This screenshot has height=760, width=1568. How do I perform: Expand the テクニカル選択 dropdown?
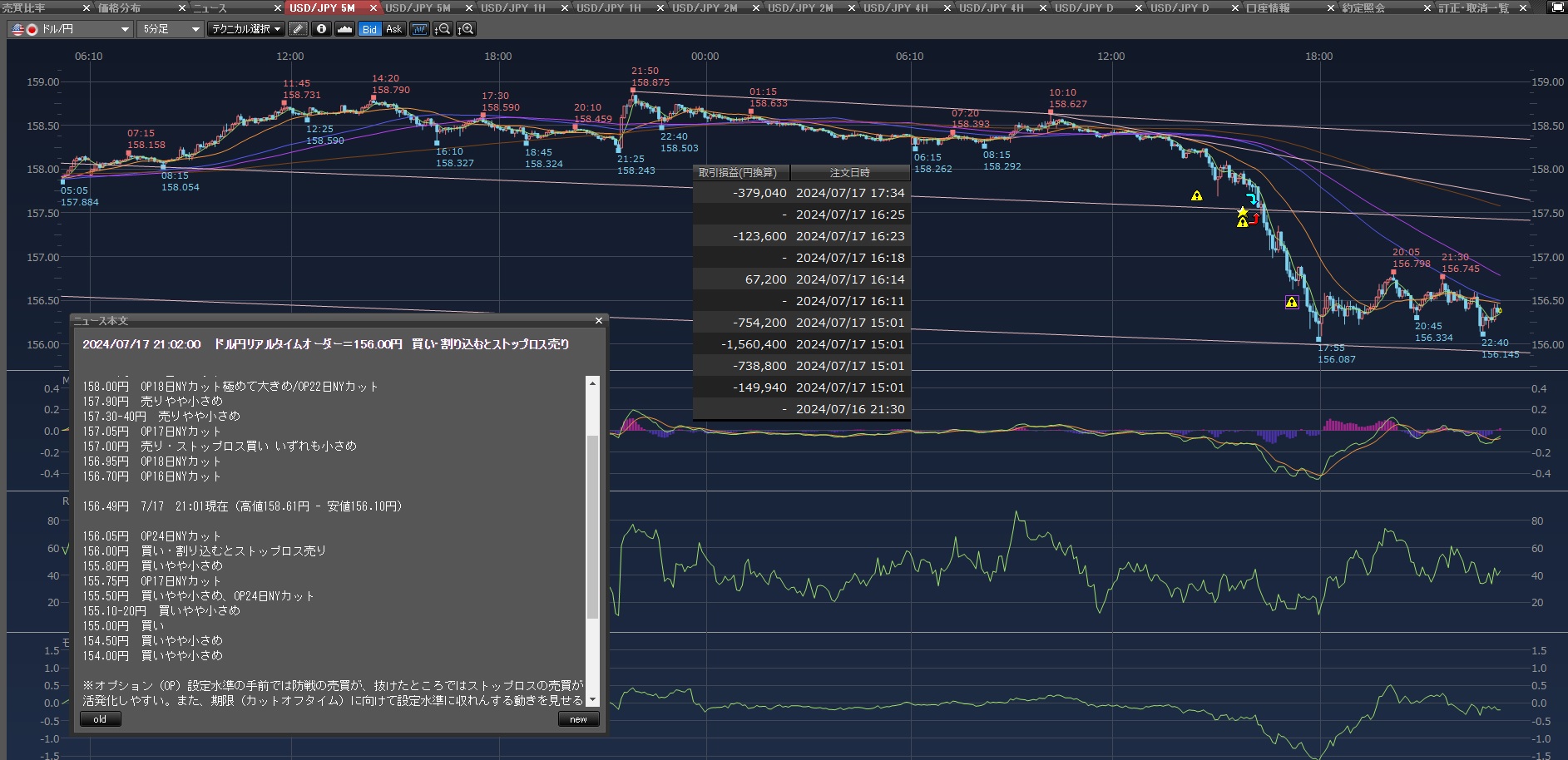[x=245, y=29]
